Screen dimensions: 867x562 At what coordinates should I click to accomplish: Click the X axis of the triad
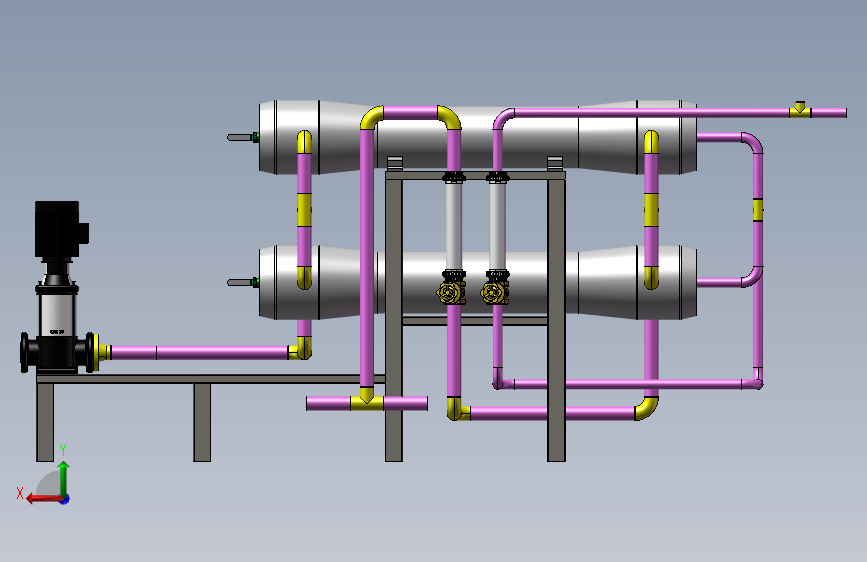pos(44,498)
